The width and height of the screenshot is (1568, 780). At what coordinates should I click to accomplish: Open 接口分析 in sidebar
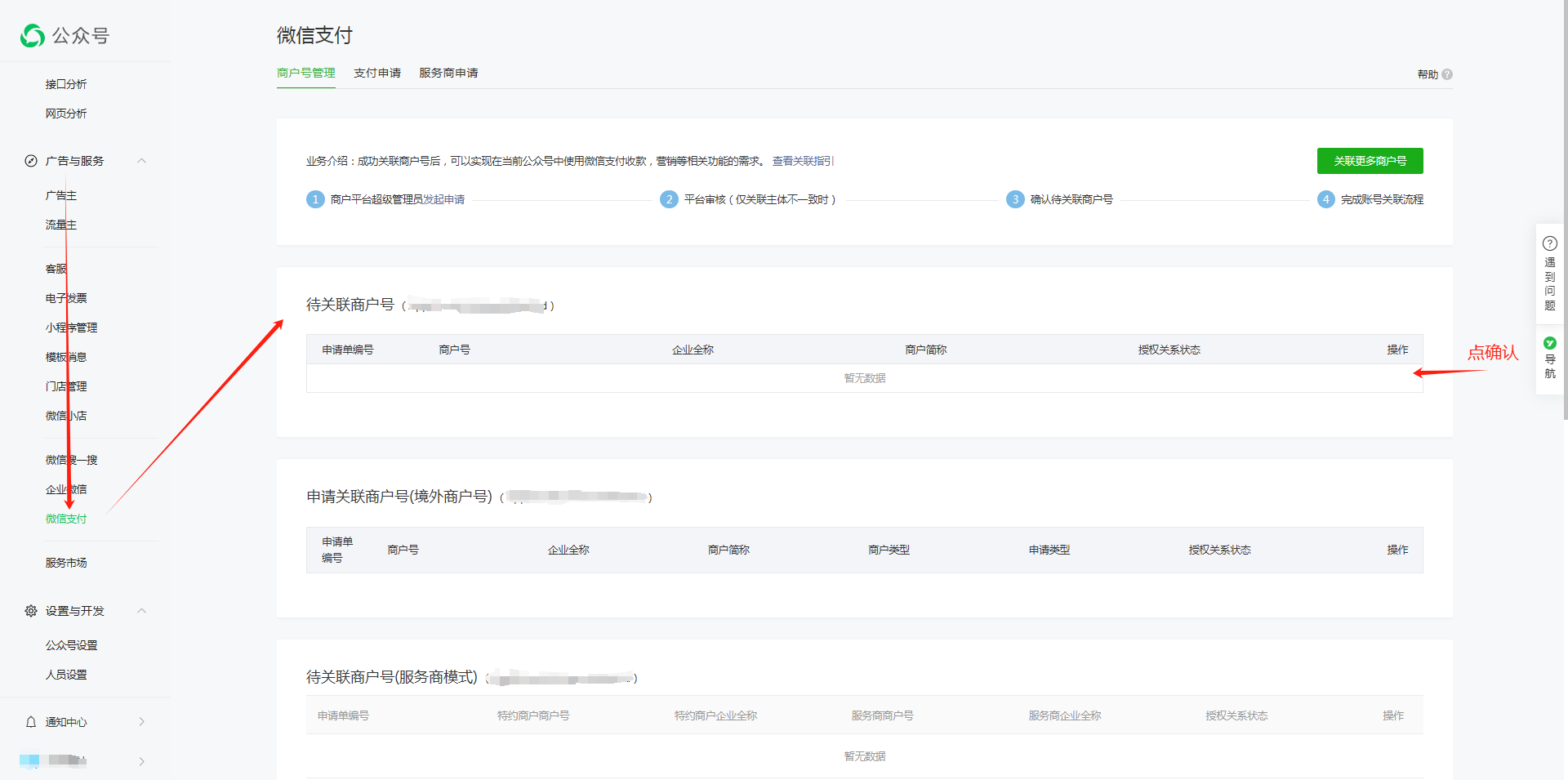[66, 84]
